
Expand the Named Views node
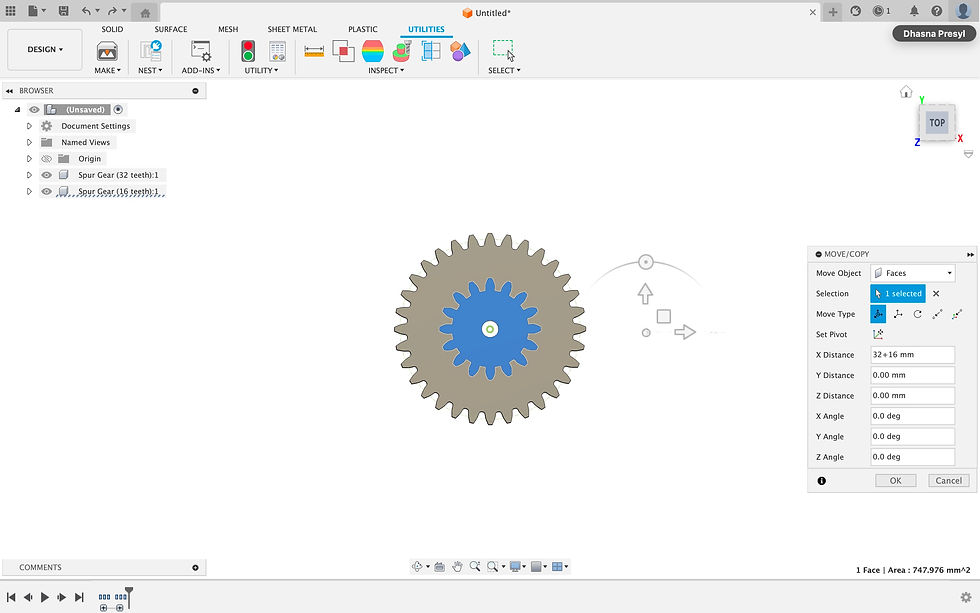tap(29, 142)
